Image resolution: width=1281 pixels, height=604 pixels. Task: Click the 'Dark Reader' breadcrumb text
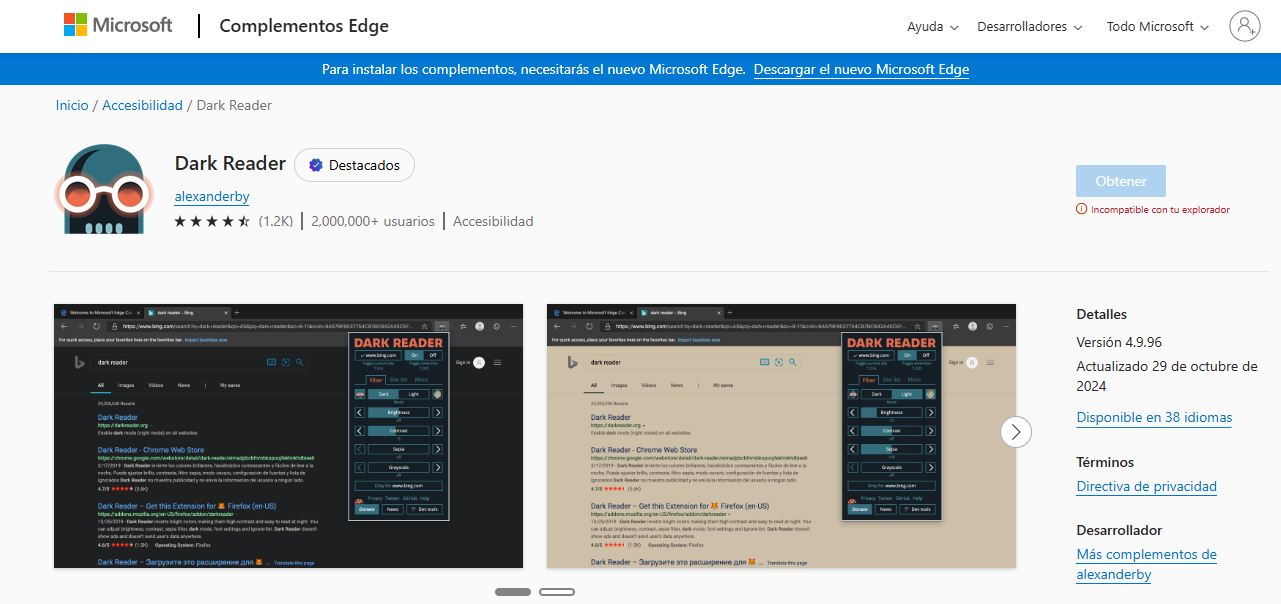(x=234, y=105)
